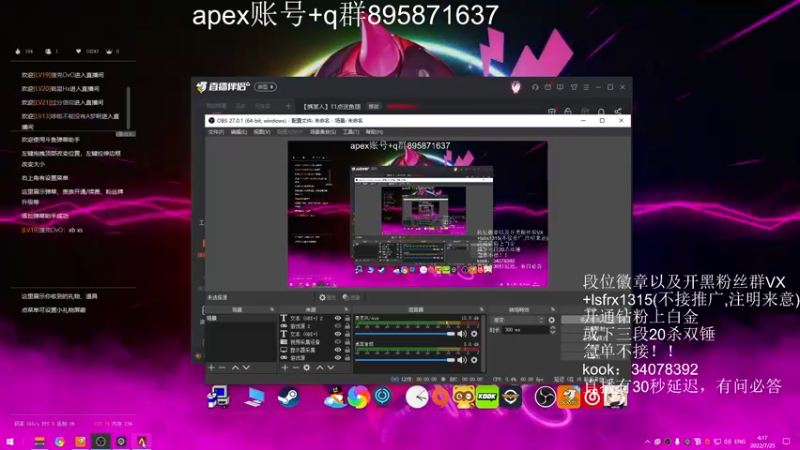Image resolution: width=800 pixels, height=450 pixels.
Task: Move selected source down
Action: (x=331, y=367)
